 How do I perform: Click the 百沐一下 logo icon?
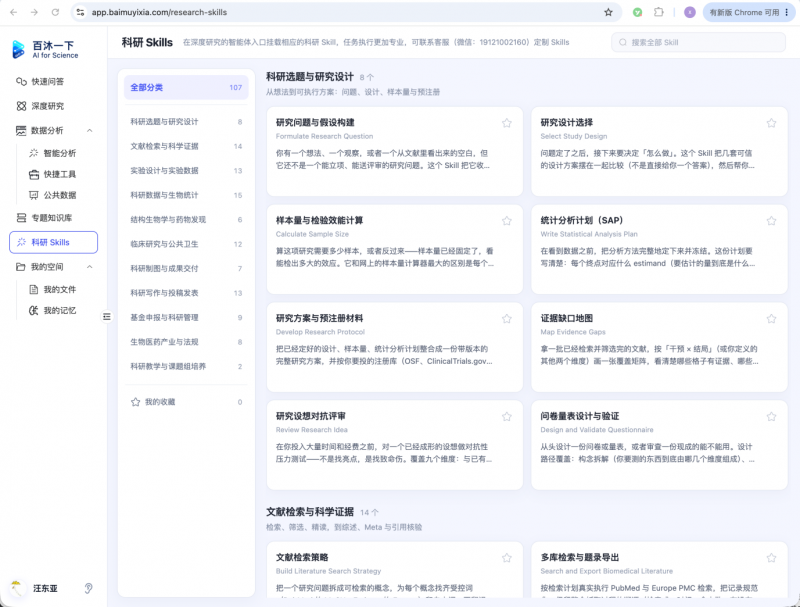[x=18, y=49]
